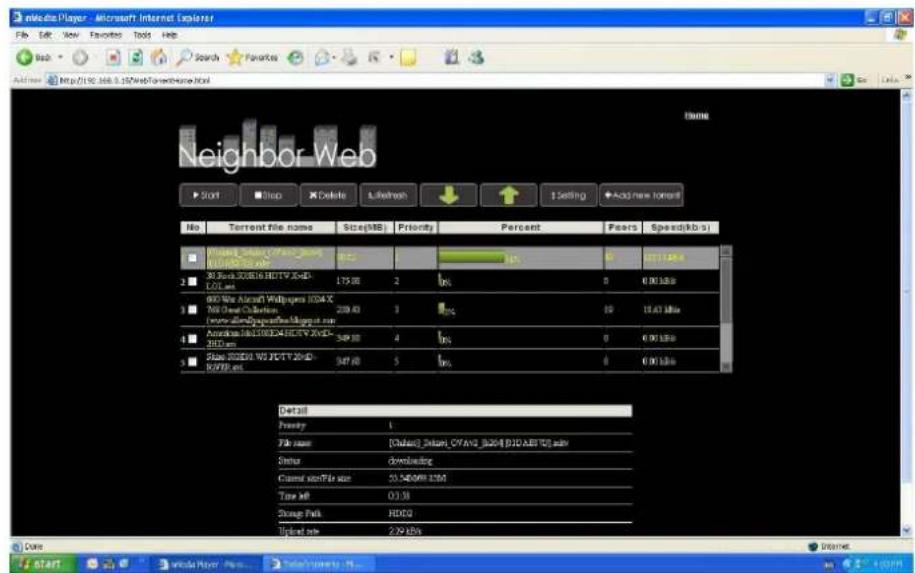Click the Start torrent button

pos(208,195)
